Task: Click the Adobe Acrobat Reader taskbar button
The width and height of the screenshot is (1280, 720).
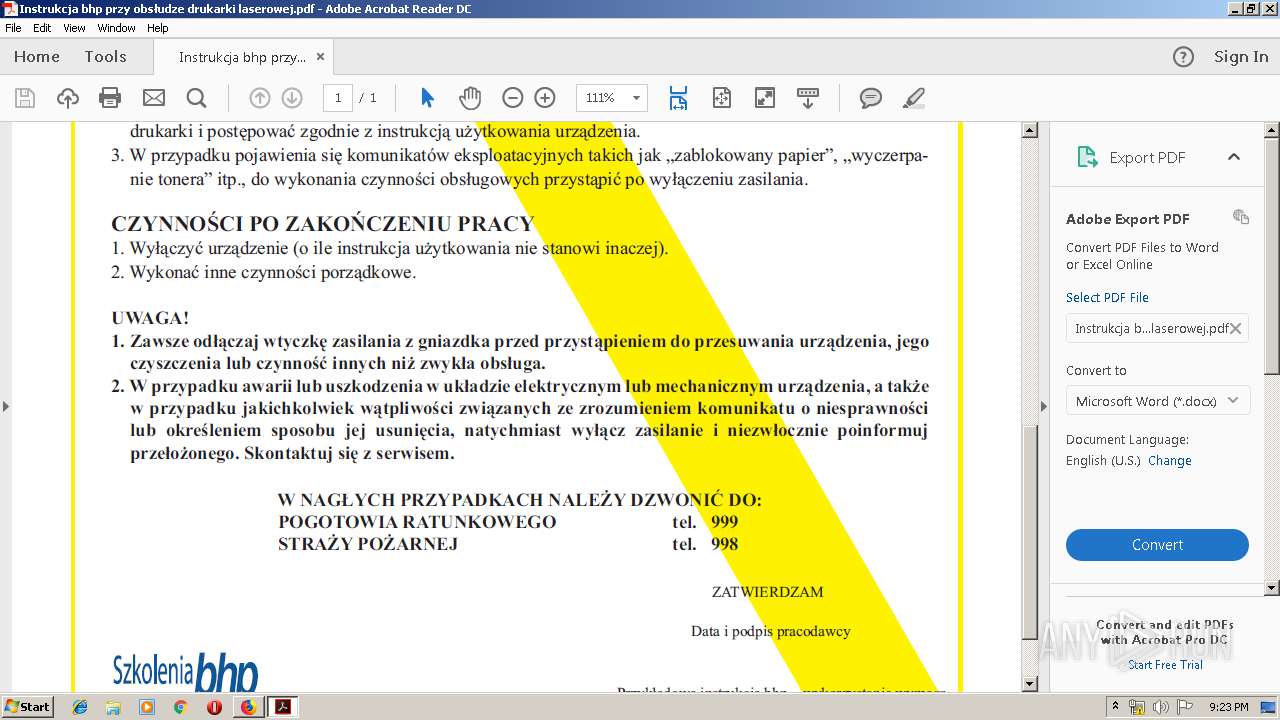Action: coord(283,707)
